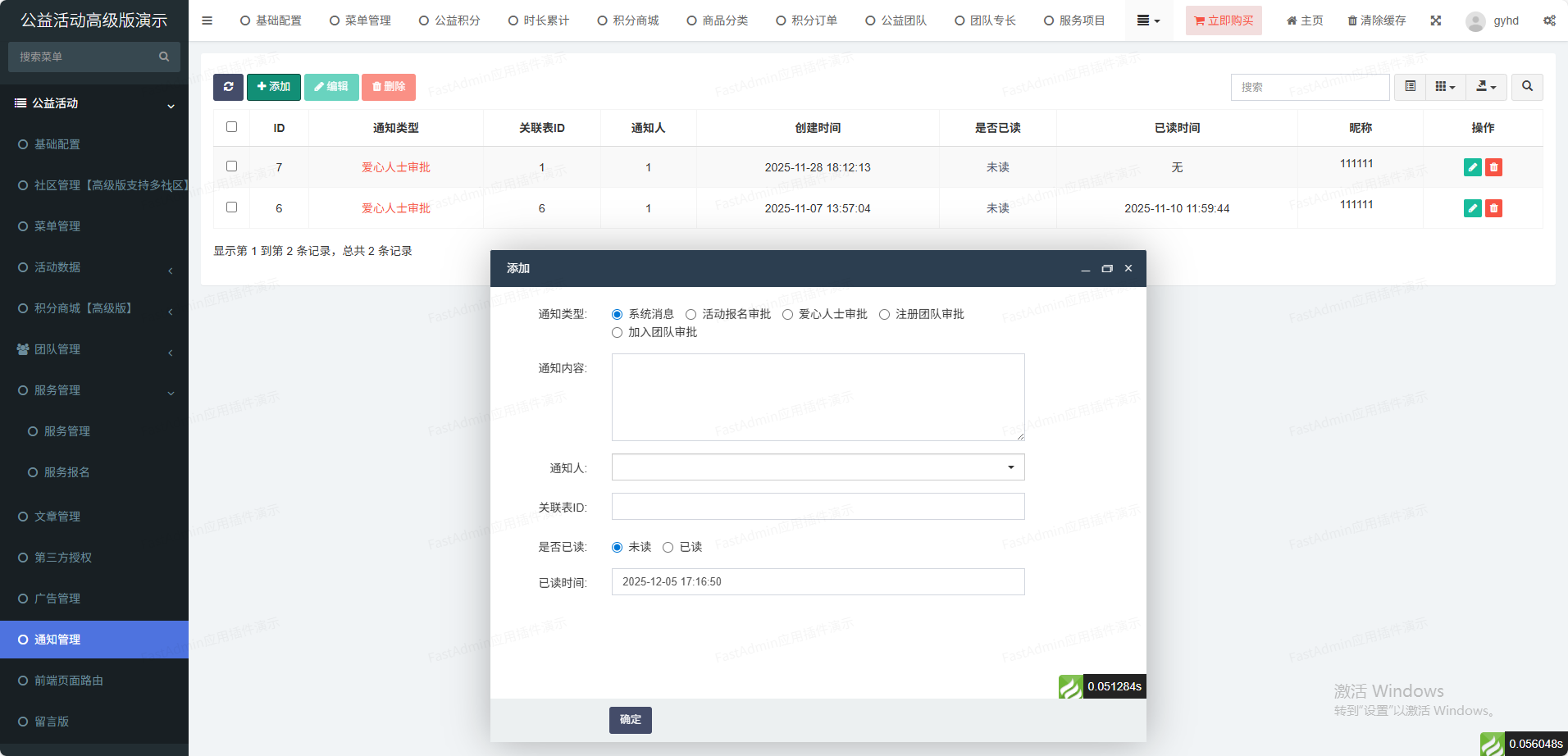Click the green edit icon for row ID 7

pyautogui.click(x=1472, y=167)
